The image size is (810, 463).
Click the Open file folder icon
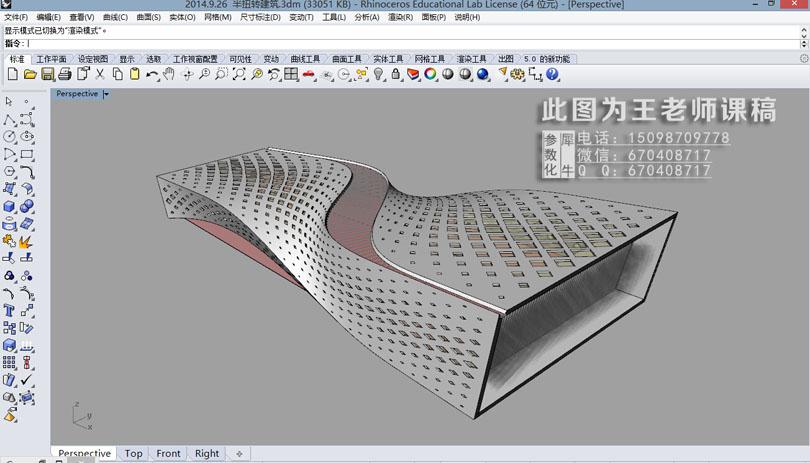click(x=30, y=74)
